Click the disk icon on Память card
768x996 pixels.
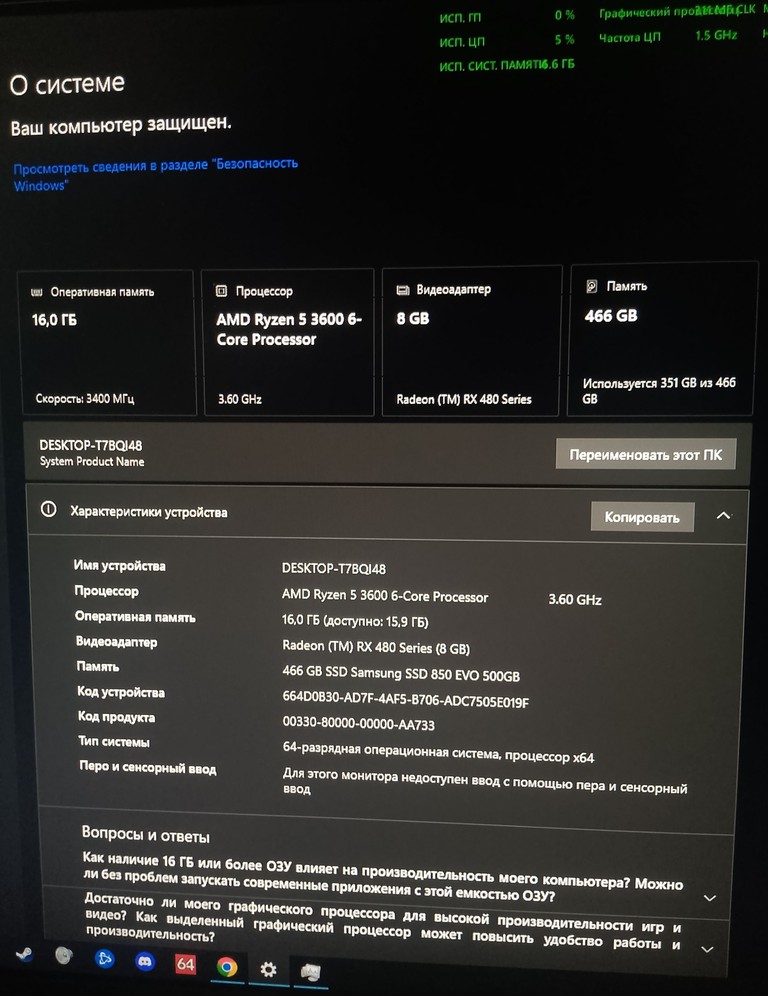click(x=591, y=286)
